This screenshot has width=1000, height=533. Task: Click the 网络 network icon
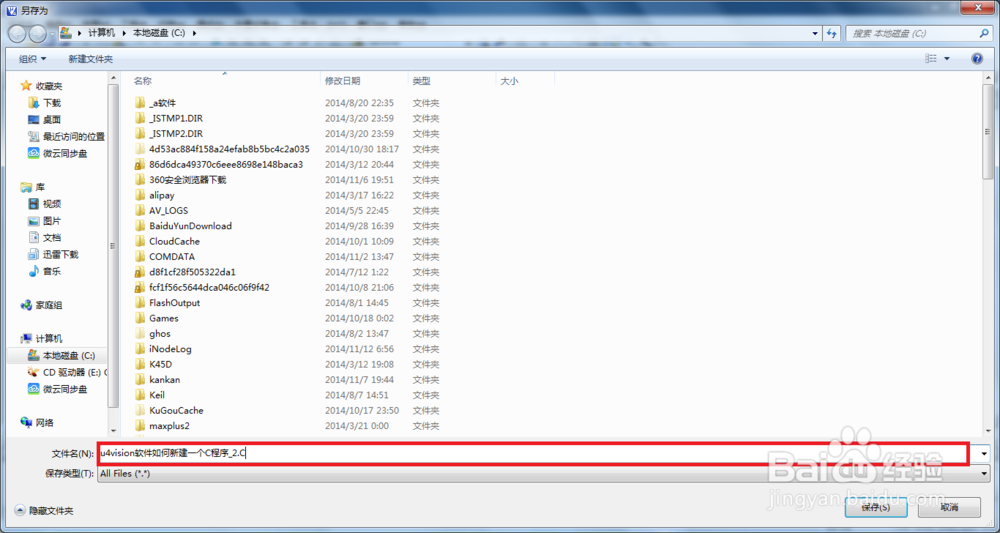pyautogui.click(x=26, y=422)
